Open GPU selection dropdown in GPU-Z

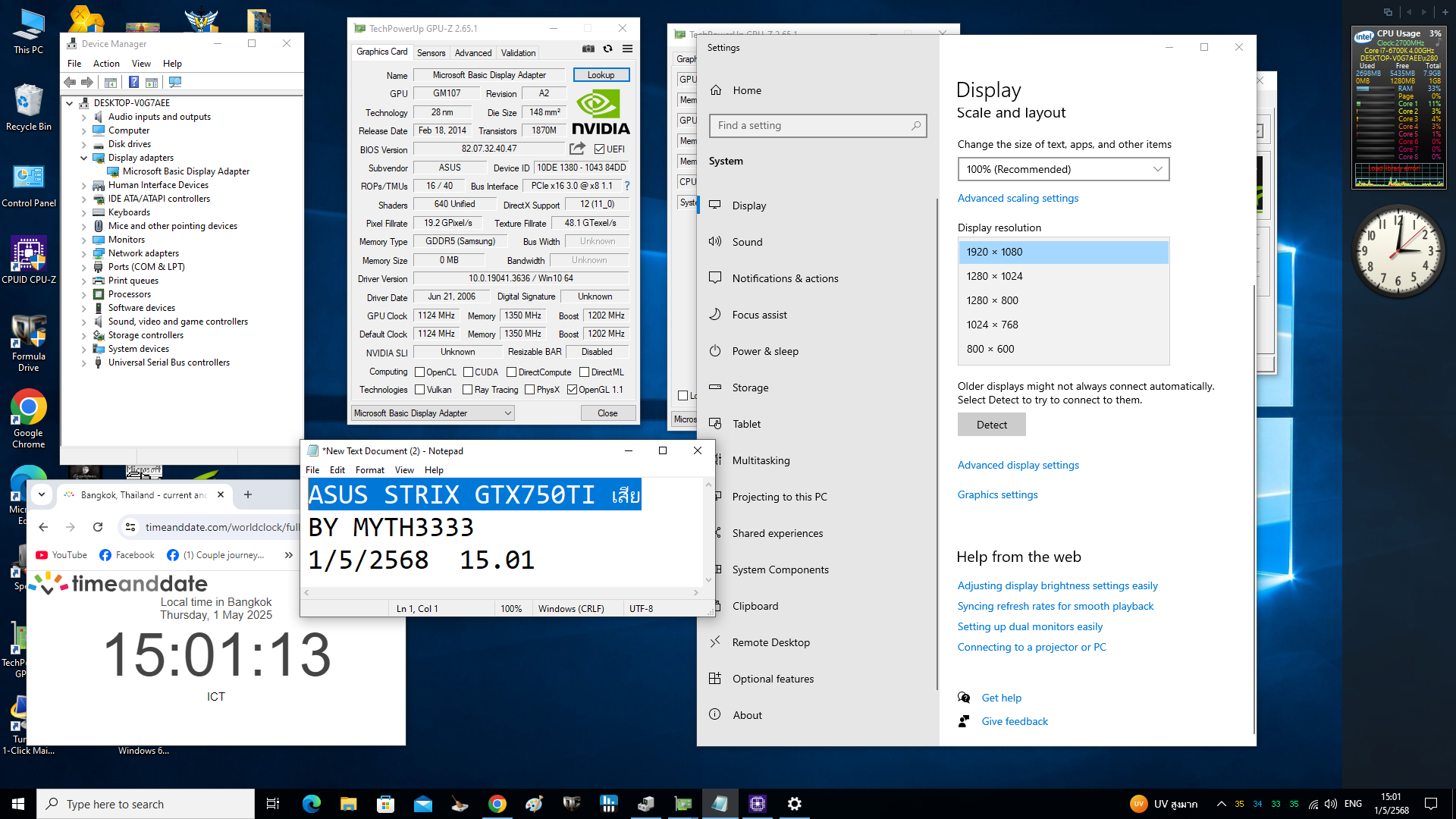tap(433, 413)
